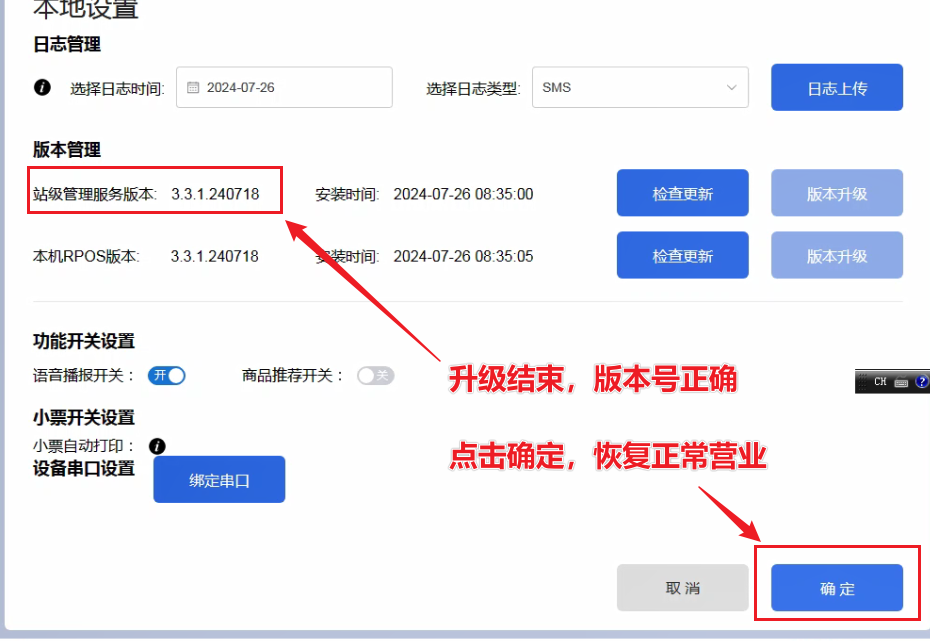Click 检查更新 for 本机RPOS版本

coord(682,256)
